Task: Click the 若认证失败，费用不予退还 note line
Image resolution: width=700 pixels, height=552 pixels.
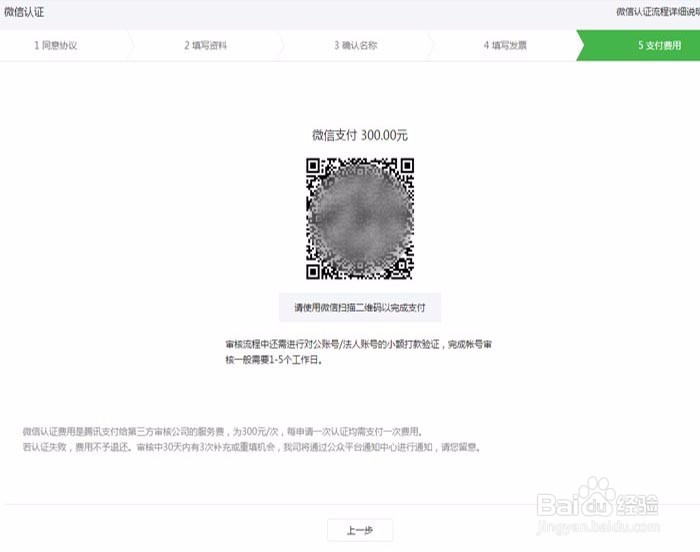Action: [x=252, y=447]
